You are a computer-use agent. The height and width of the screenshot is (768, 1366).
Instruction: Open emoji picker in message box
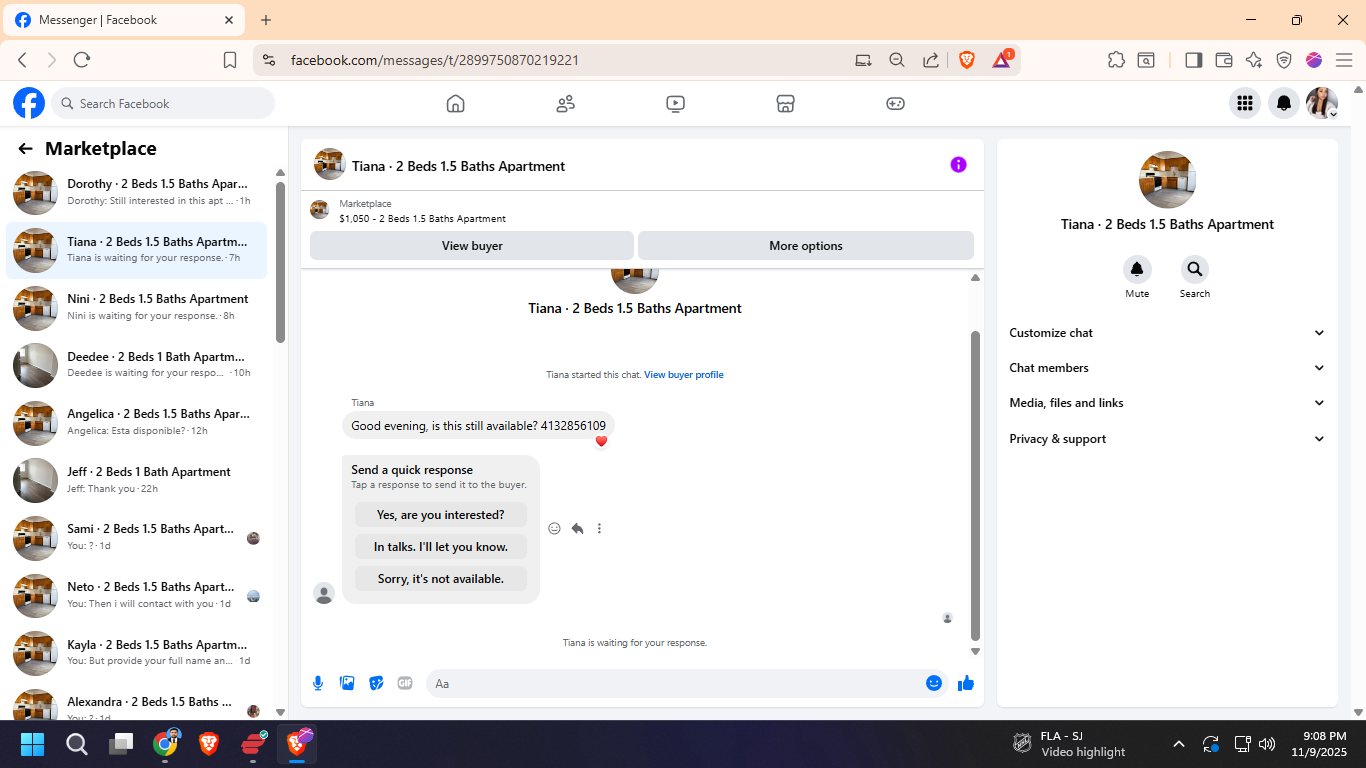(x=934, y=683)
